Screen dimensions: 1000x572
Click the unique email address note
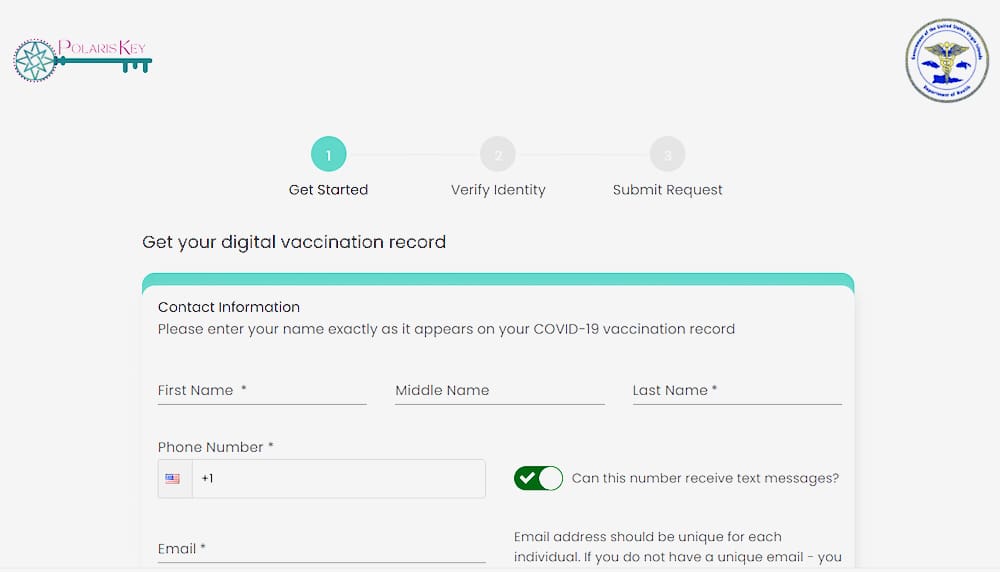click(x=678, y=547)
